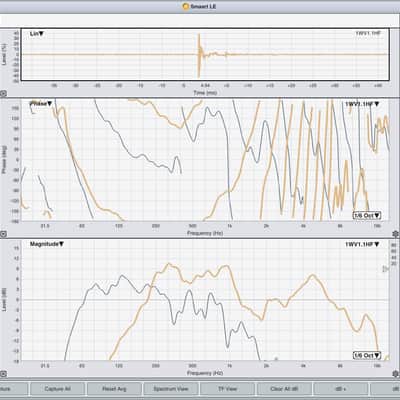
Task: Click the Capture All button
Action: [57, 389]
